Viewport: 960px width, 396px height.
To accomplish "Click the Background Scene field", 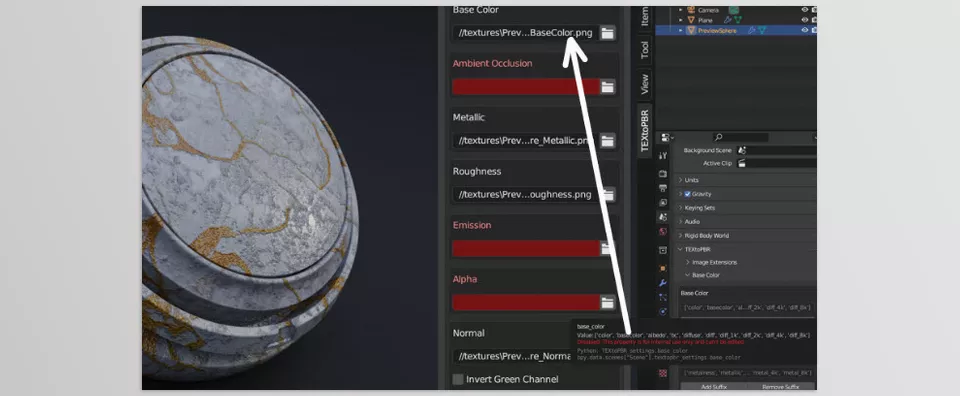I will (x=776, y=150).
